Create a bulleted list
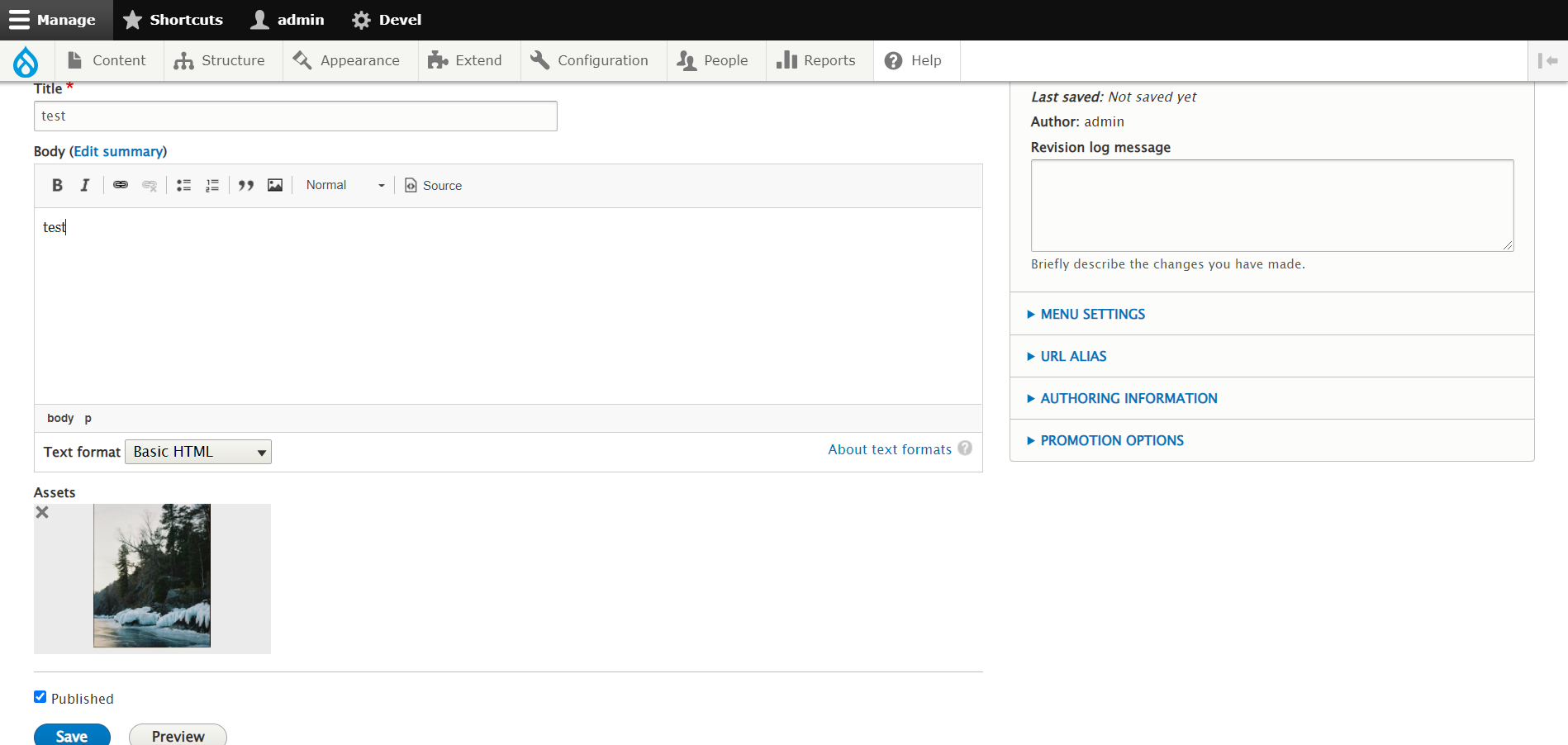 [x=183, y=185]
